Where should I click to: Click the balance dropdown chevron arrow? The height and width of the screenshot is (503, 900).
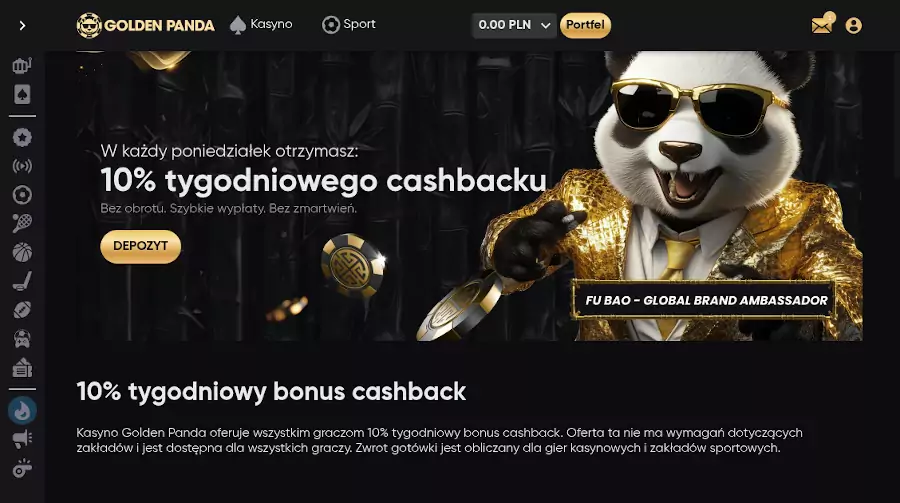click(545, 26)
